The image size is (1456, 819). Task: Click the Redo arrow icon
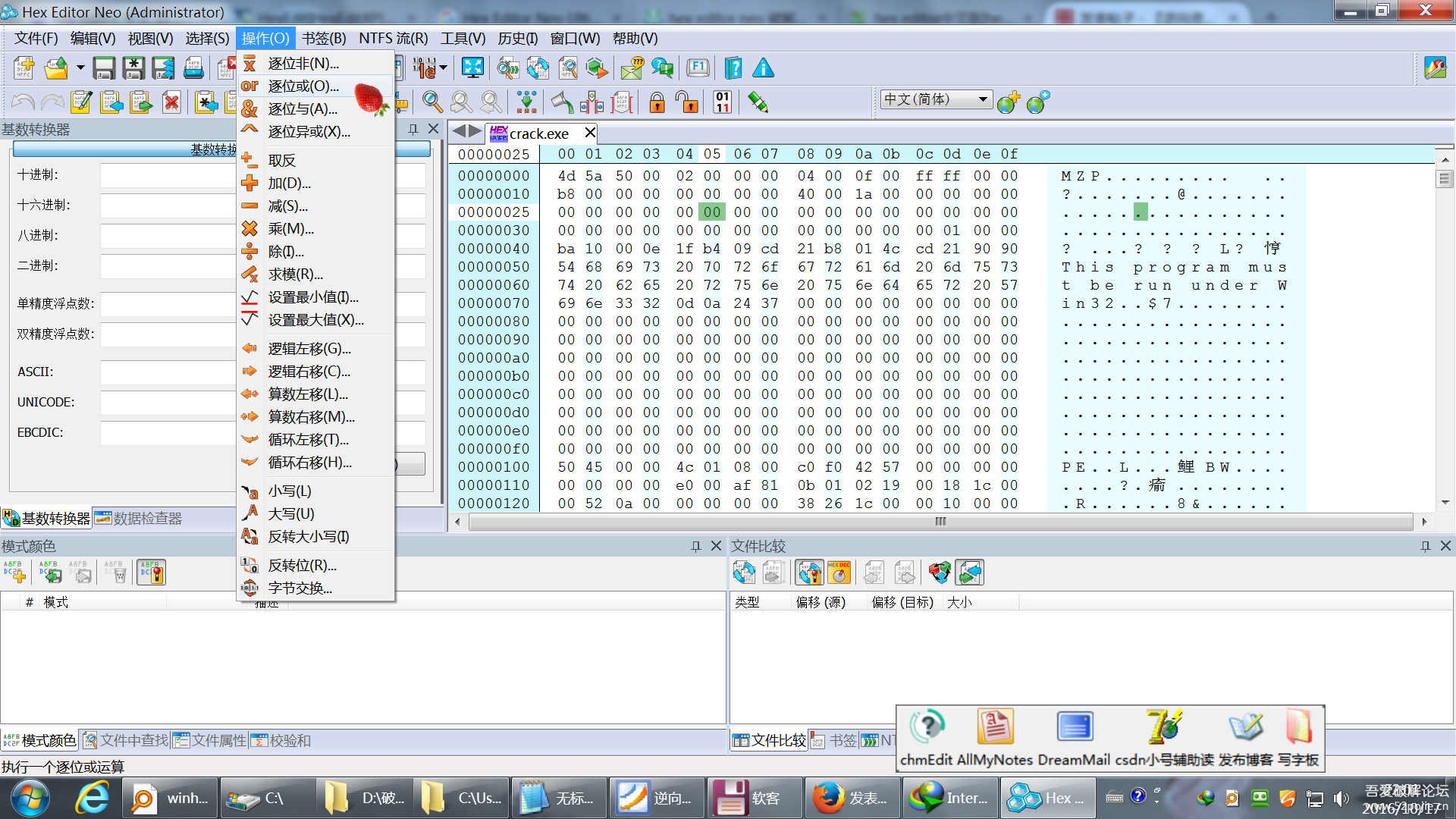point(52,102)
